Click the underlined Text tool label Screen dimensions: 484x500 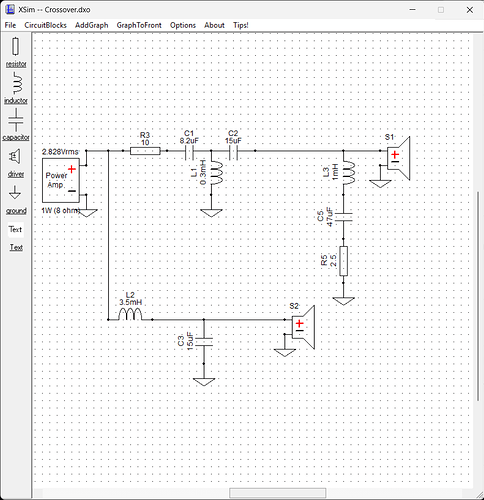click(x=16, y=247)
